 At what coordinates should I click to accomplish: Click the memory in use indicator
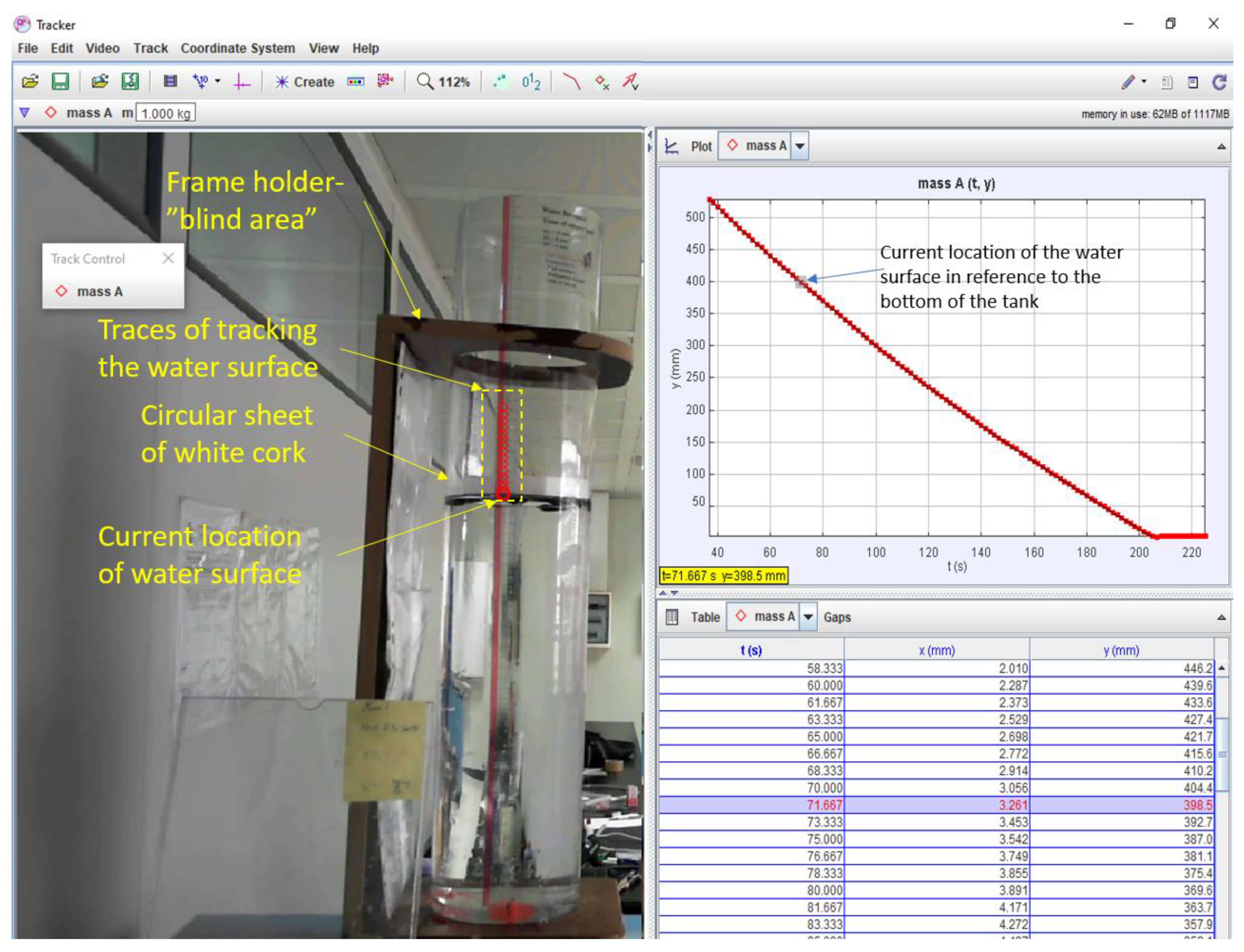pyautogui.click(x=1155, y=114)
